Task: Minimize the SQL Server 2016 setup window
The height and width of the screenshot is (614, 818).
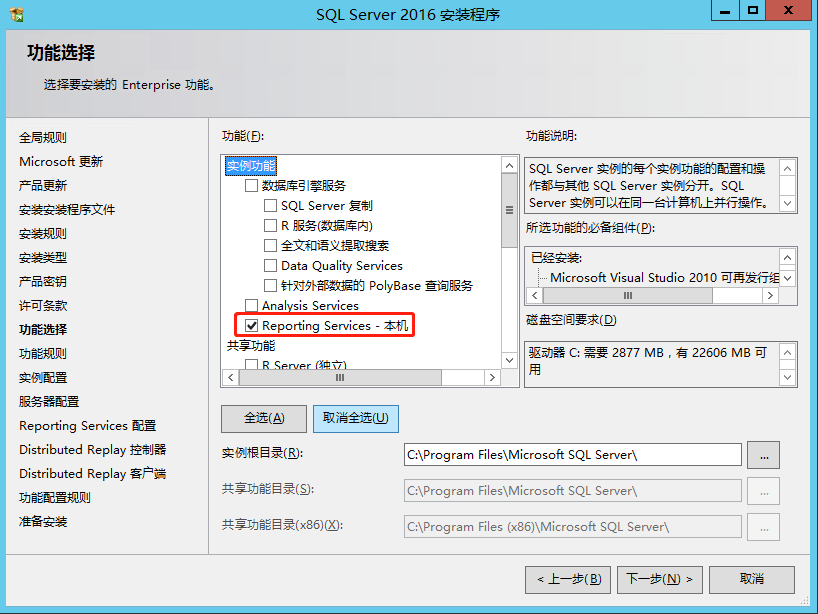Action: 725,10
